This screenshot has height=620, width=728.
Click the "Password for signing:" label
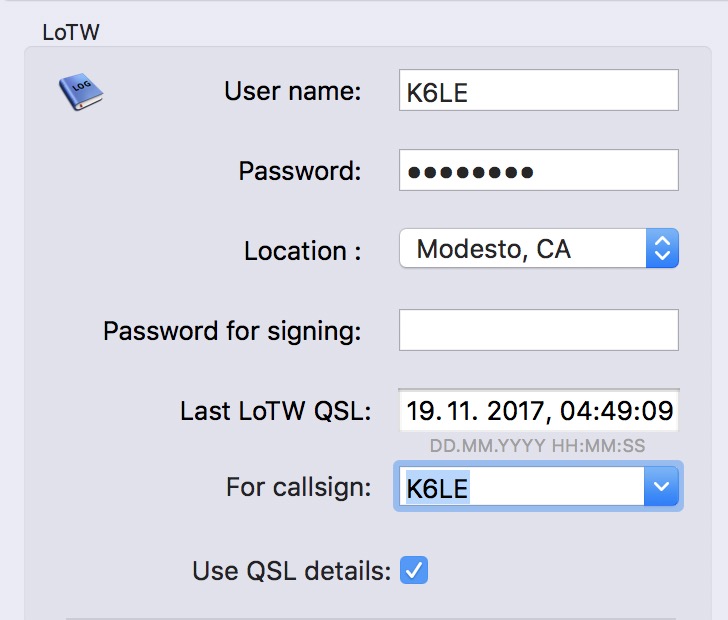click(x=232, y=330)
